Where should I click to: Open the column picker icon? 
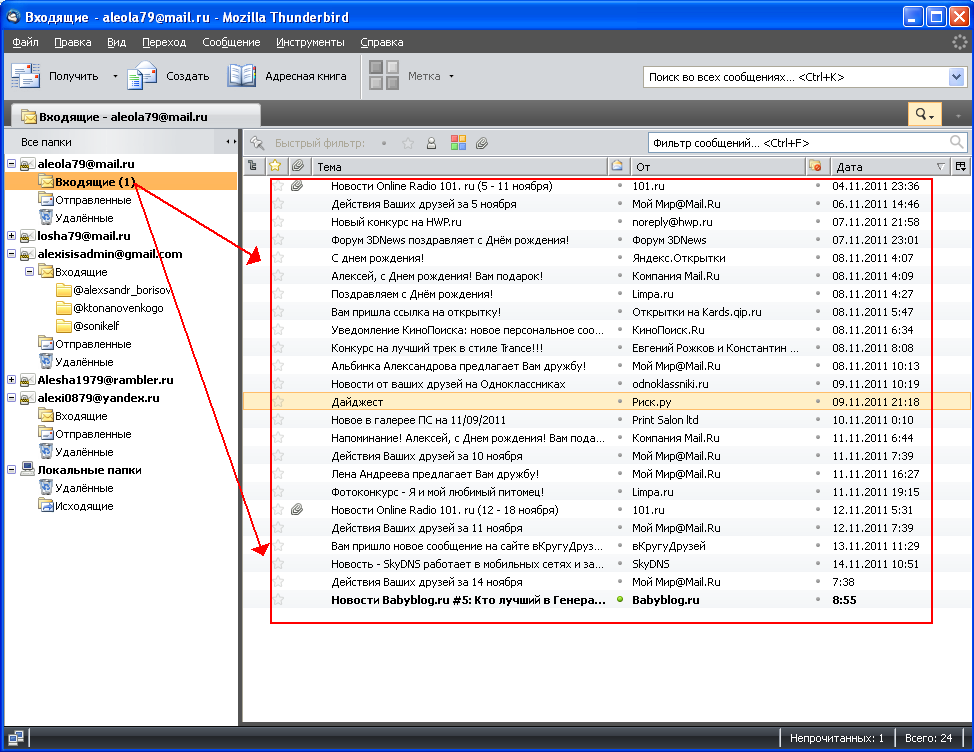960,166
